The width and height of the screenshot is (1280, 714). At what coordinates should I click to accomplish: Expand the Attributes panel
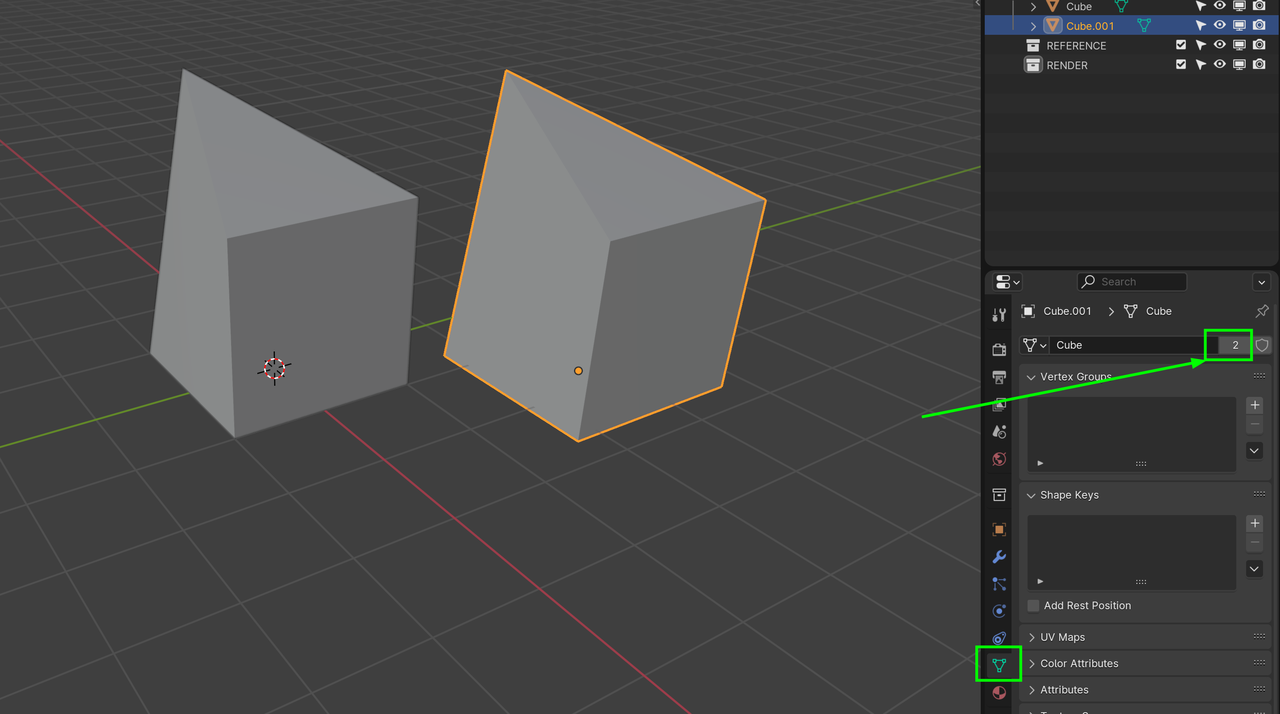point(1031,690)
